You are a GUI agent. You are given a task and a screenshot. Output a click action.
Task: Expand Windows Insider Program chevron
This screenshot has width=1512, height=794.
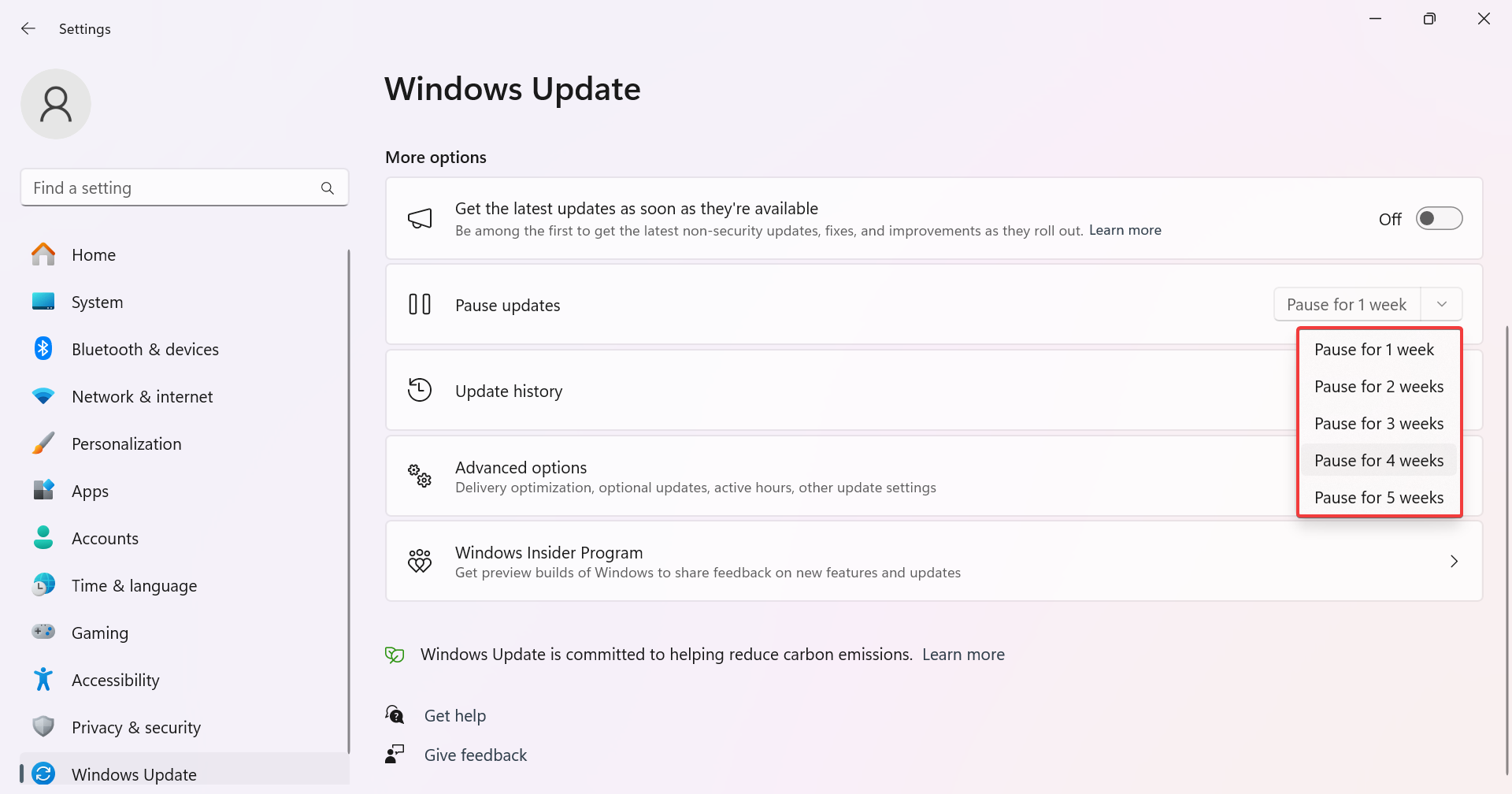(x=1454, y=561)
